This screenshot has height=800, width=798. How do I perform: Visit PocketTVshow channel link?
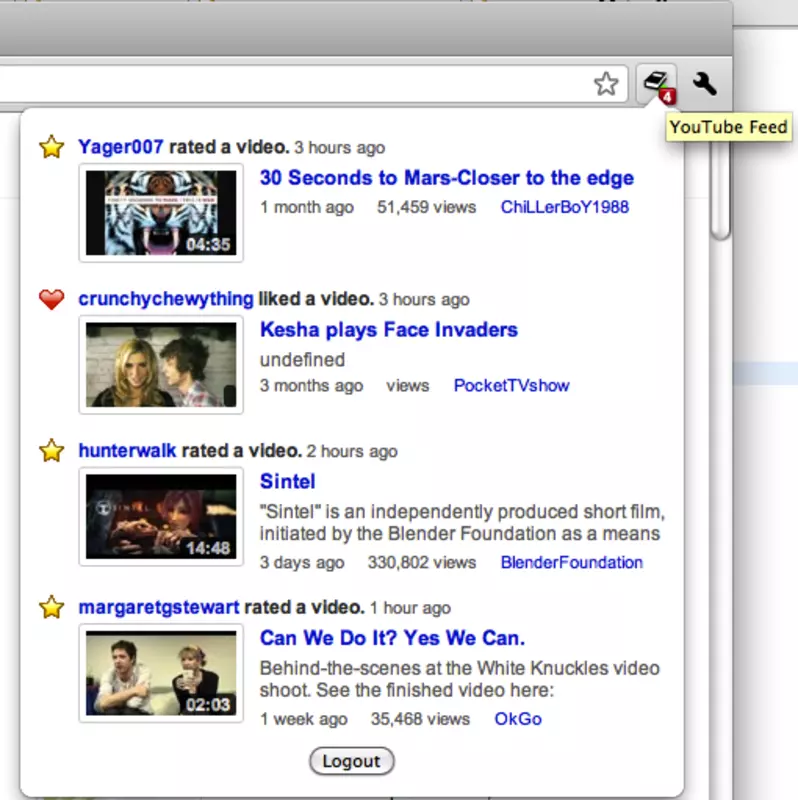coord(511,385)
